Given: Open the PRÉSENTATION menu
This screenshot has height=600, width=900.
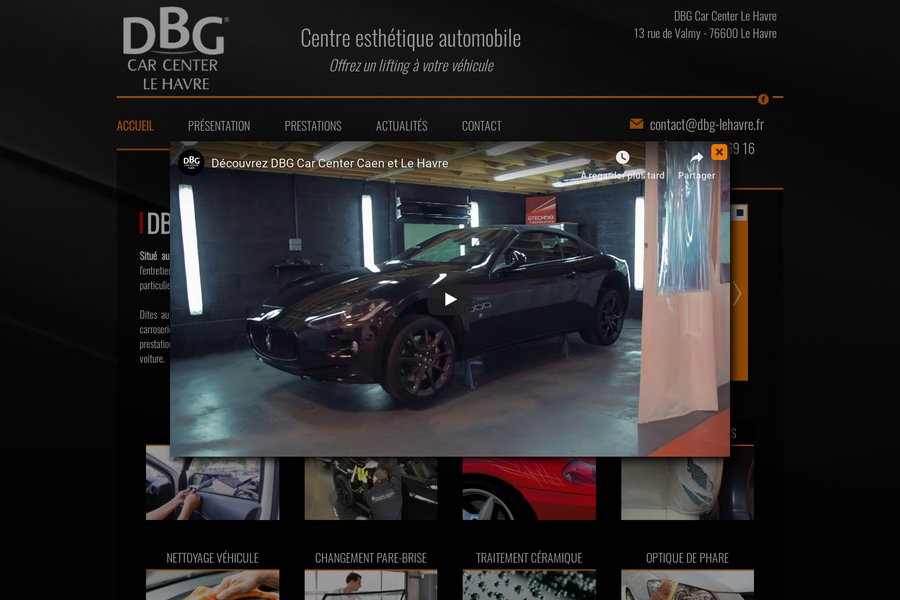Looking at the screenshot, I should point(219,126).
